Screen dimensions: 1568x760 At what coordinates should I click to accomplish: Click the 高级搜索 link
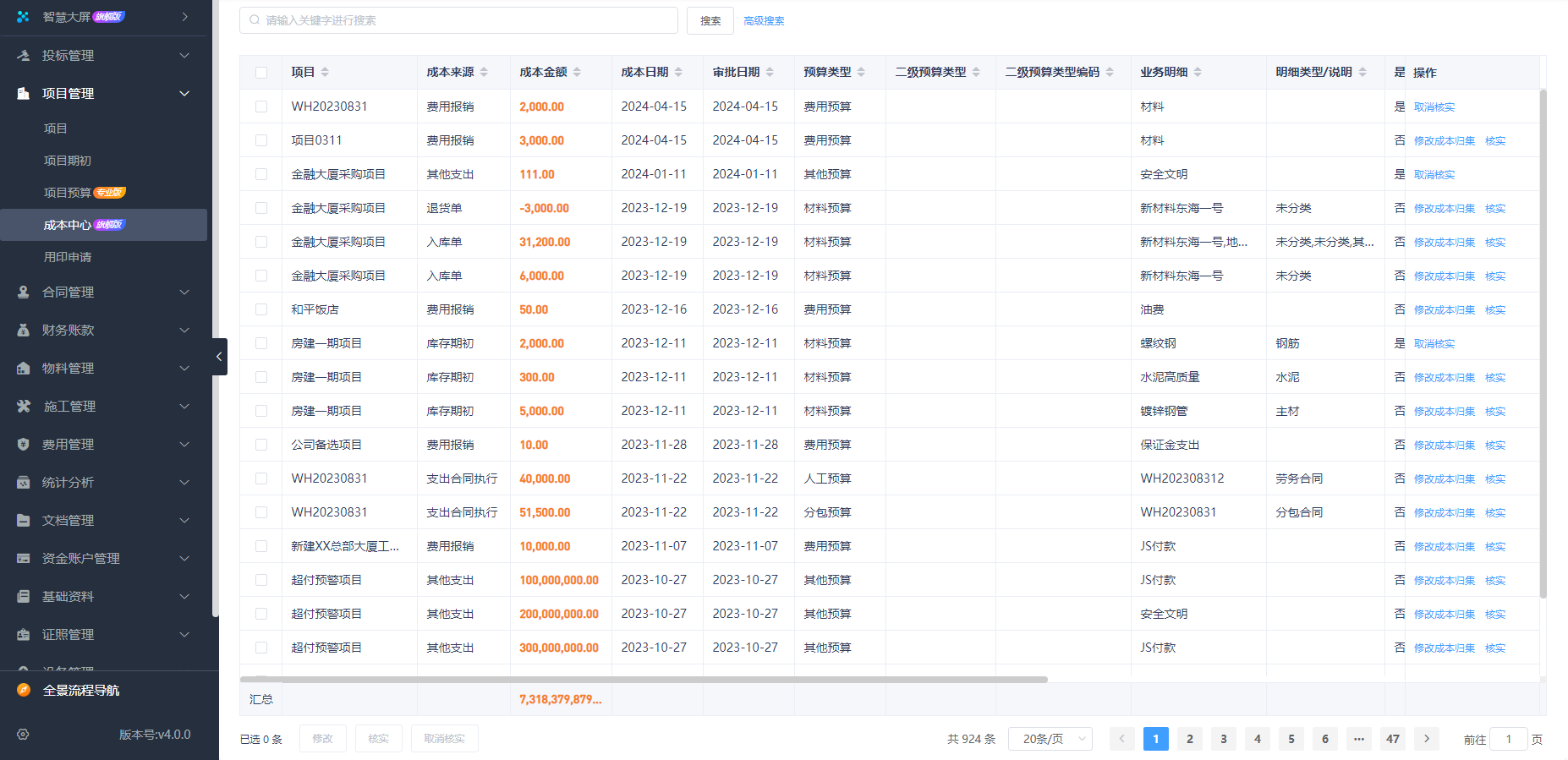pos(764,21)
